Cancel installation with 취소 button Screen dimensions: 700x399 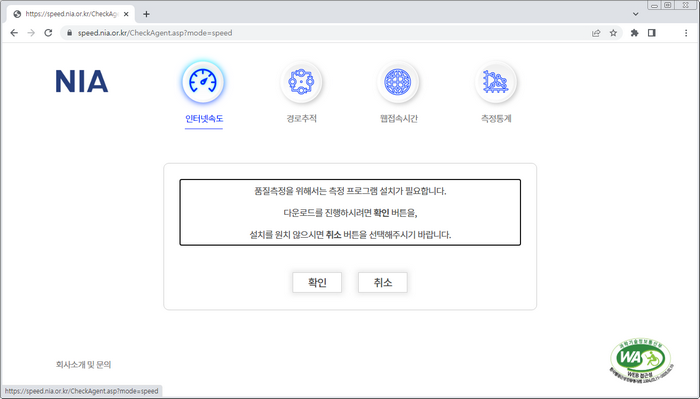point(383,283)
